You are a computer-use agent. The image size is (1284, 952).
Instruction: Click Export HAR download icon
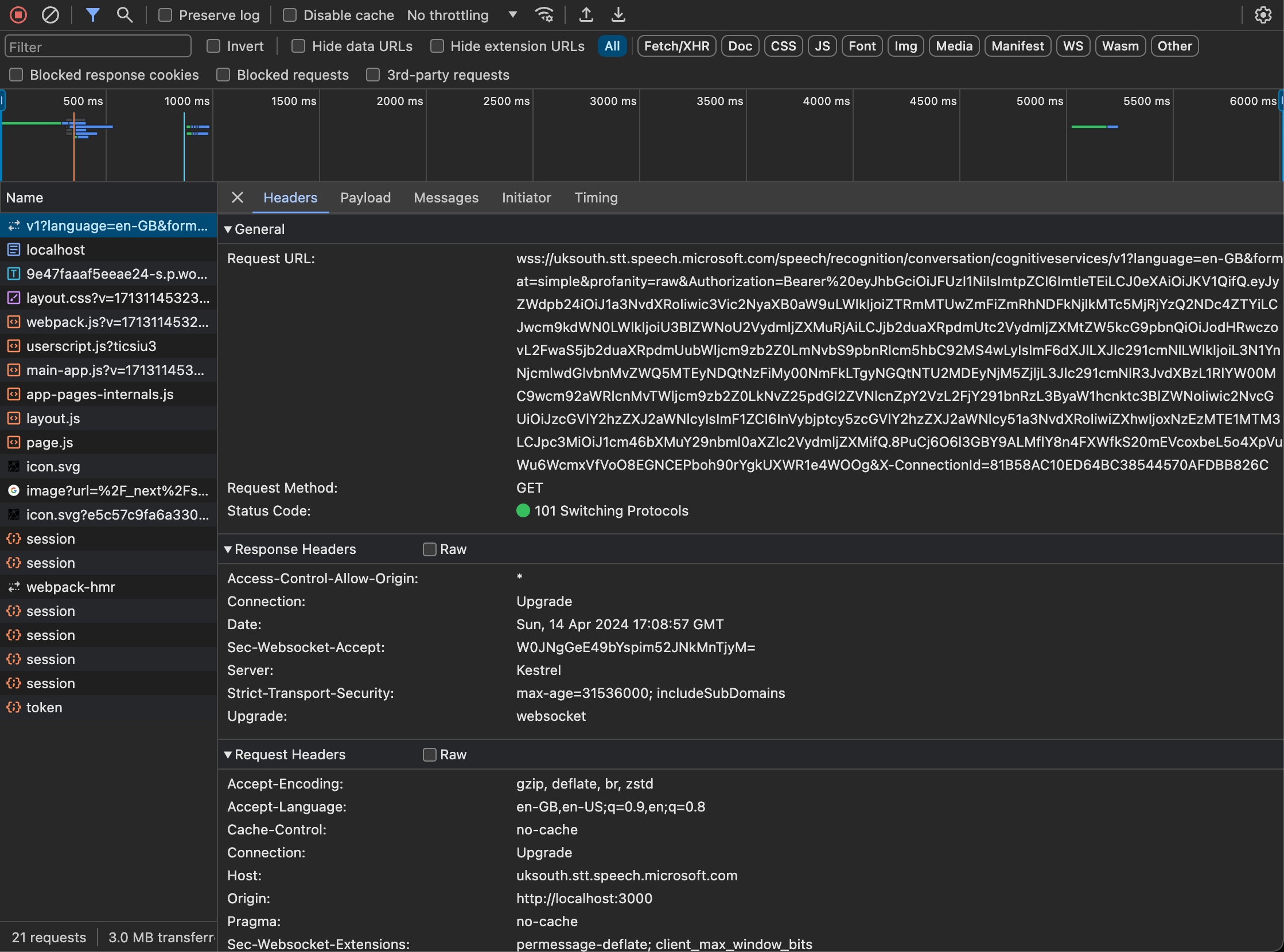(618, 15)
